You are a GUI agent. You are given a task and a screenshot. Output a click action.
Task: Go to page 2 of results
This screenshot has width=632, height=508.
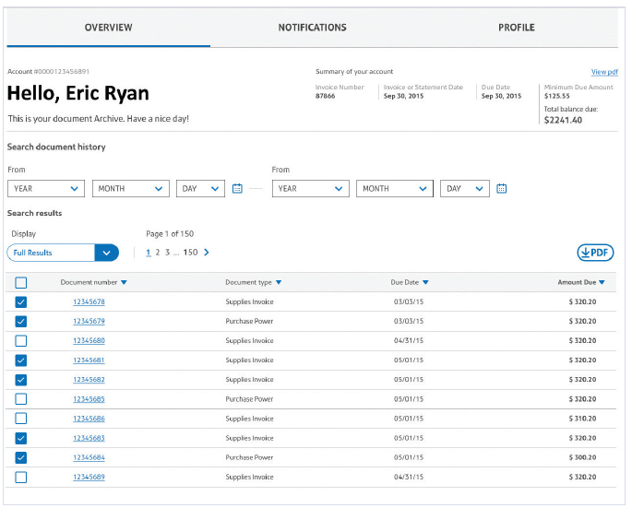click(157, 253)
